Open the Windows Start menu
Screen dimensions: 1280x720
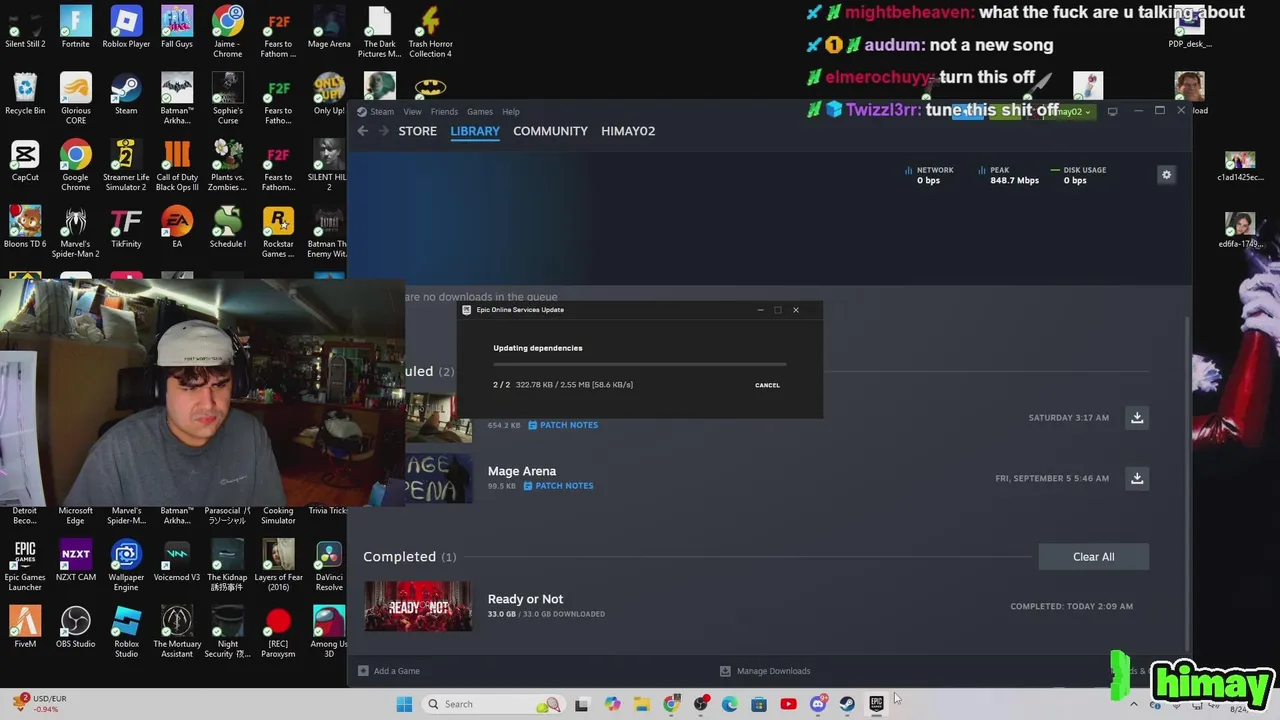click(x=404, y=704)
